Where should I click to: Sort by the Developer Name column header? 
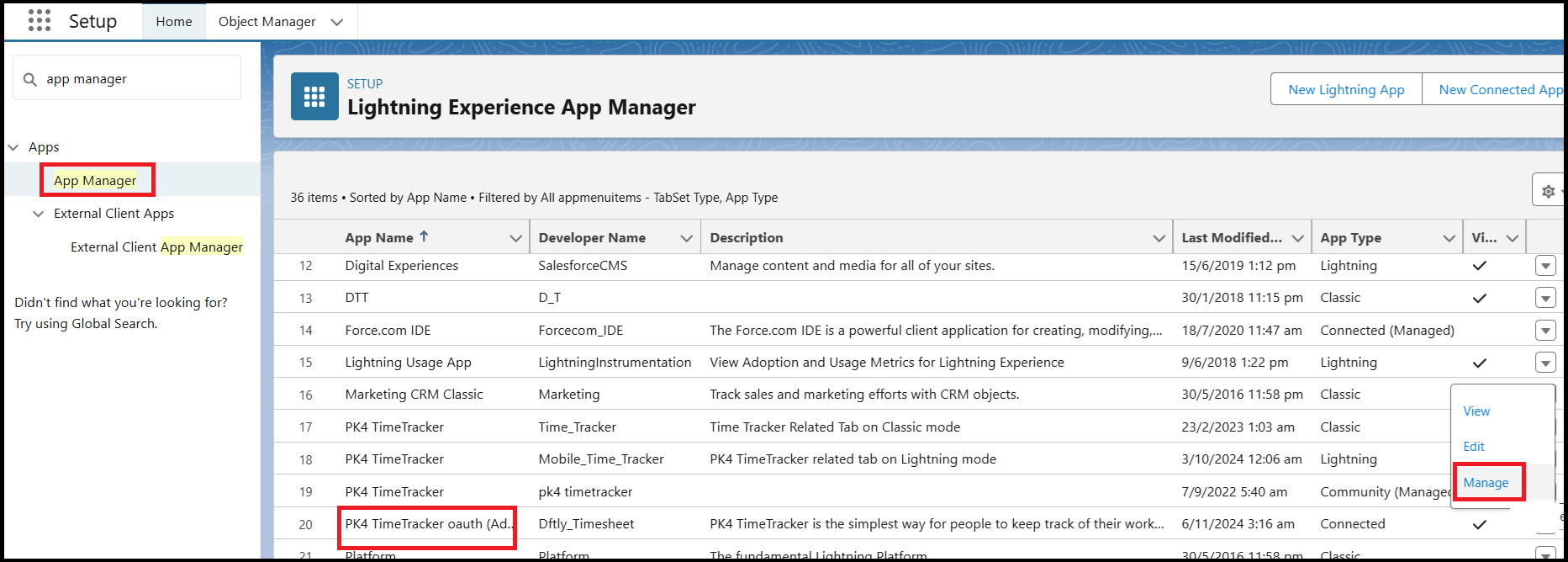click(x=592, y=238)
